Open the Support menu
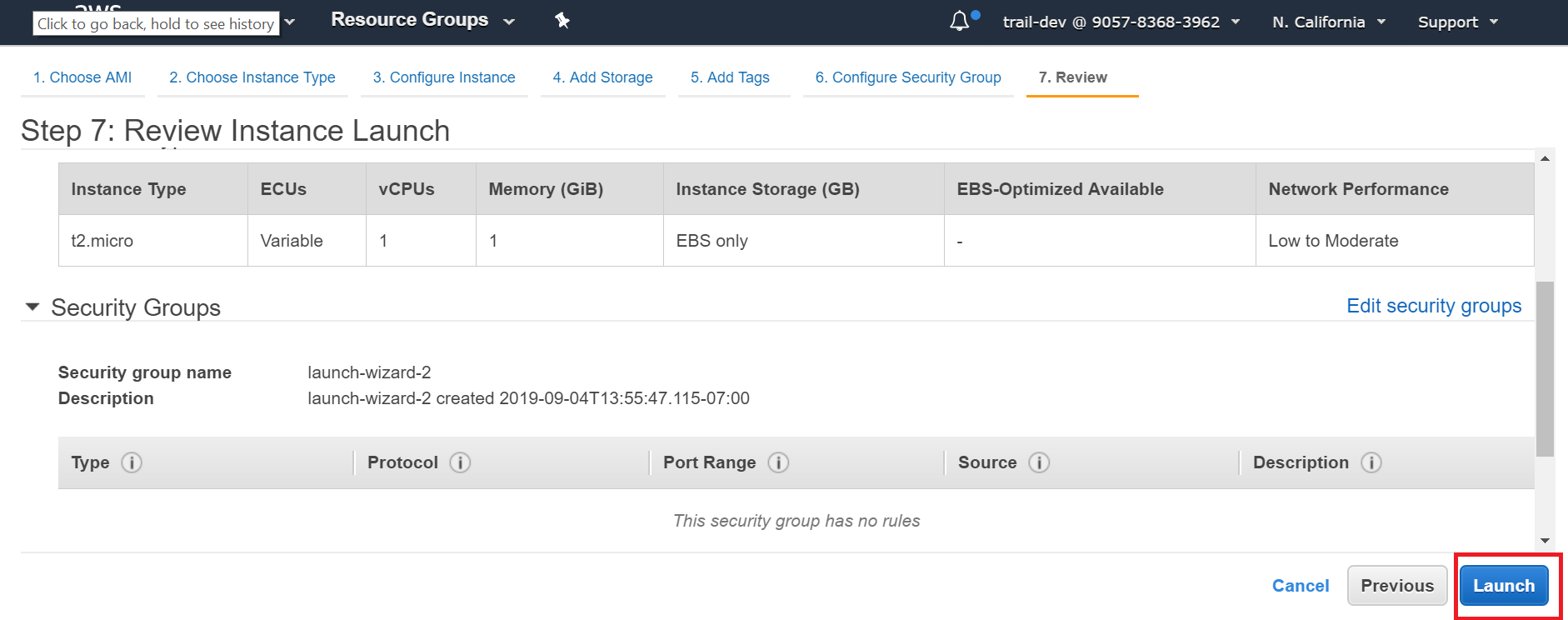Screen dimensions: 1568x620 (1457, 22)
